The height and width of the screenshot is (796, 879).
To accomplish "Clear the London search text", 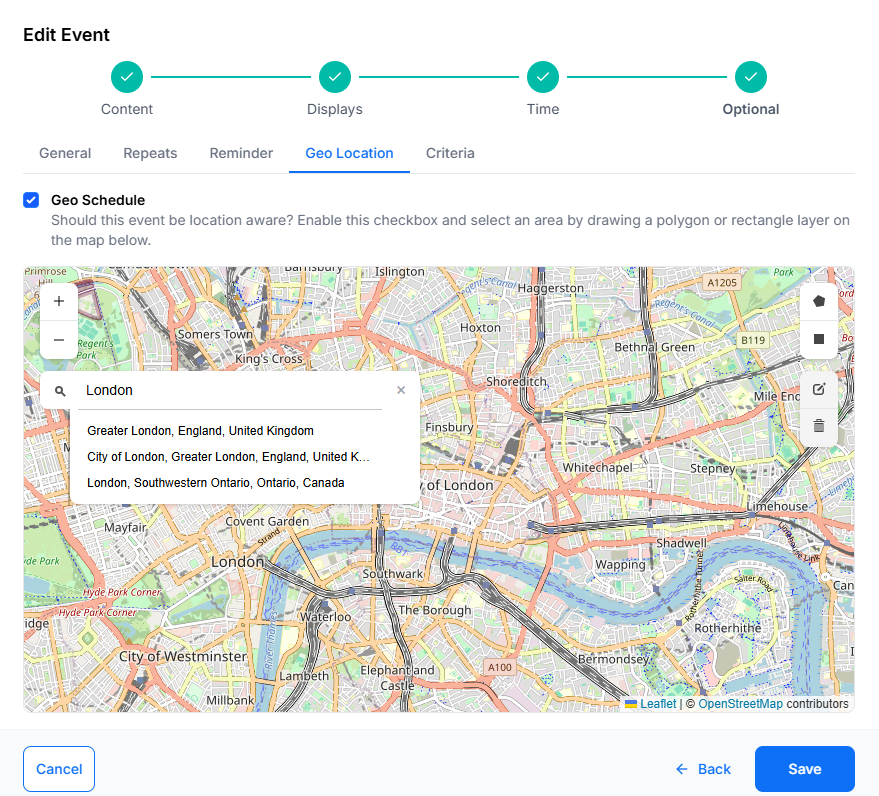I will (x=401, y=390).
